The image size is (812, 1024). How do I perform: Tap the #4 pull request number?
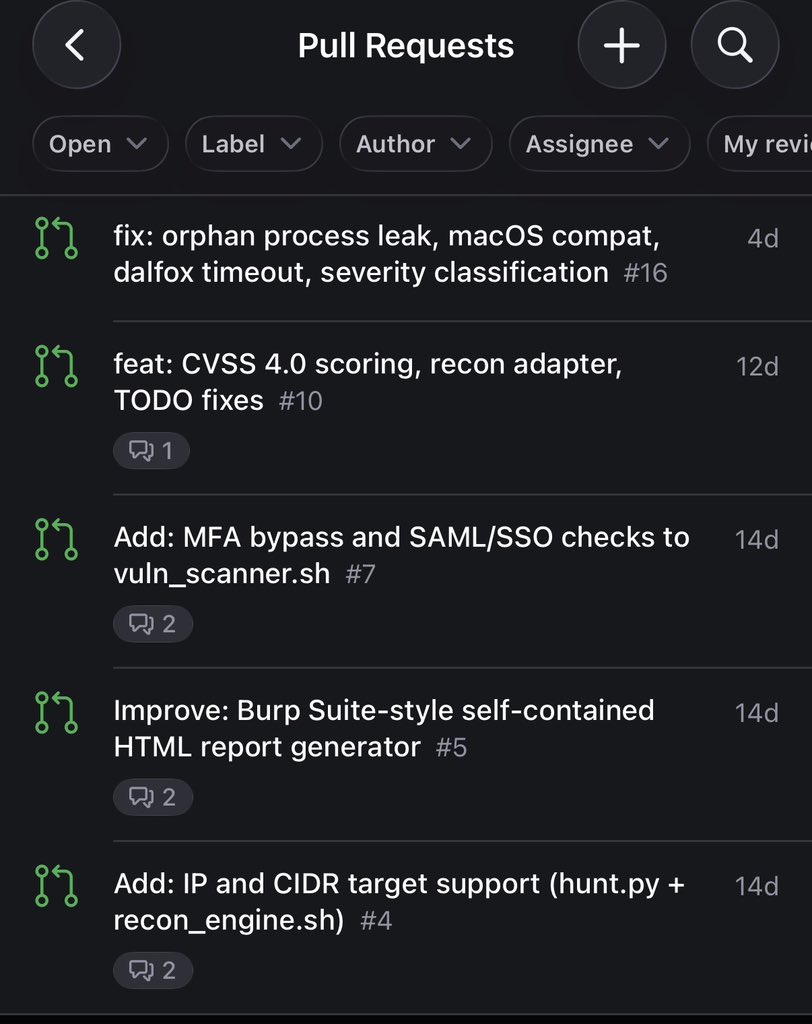(x=376, y=920)
